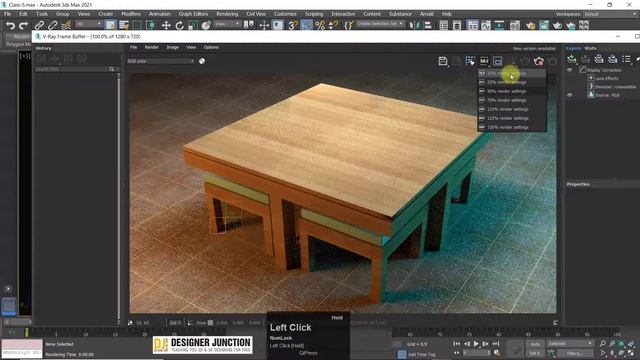Open the layers list options icon
640x360 pixels.
click(x=626, y=59)
